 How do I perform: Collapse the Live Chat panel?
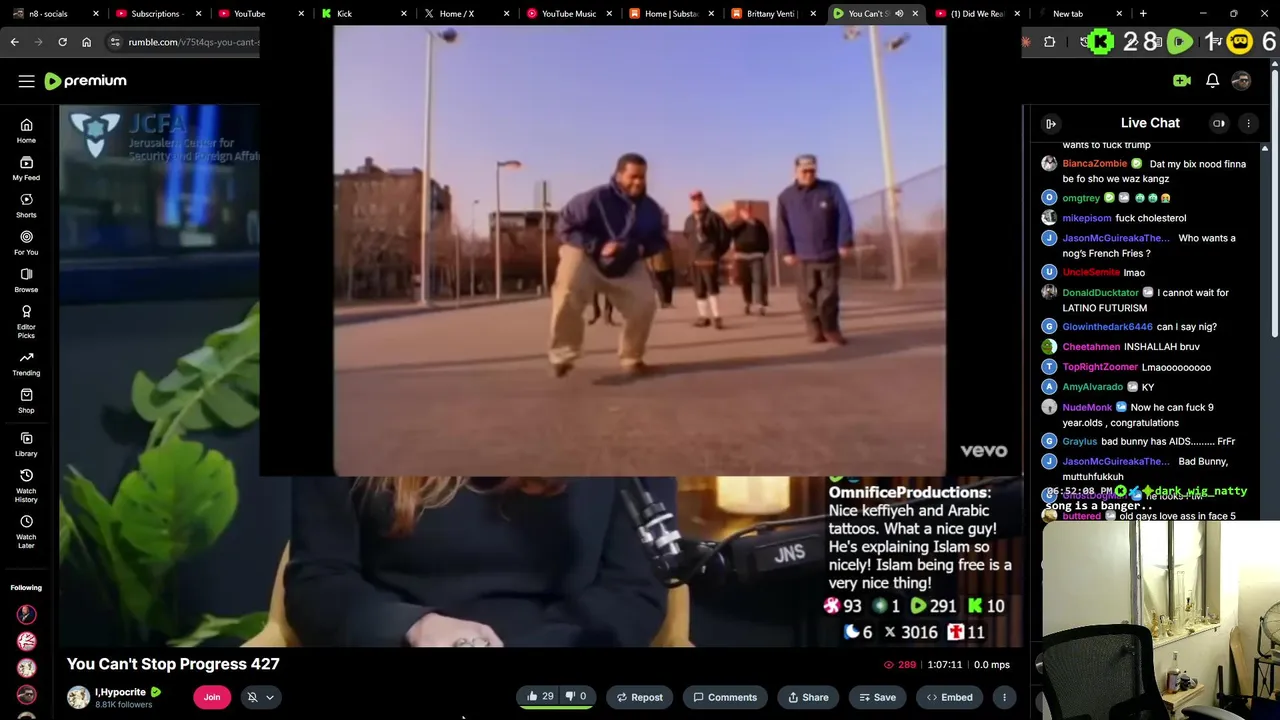1051,123
